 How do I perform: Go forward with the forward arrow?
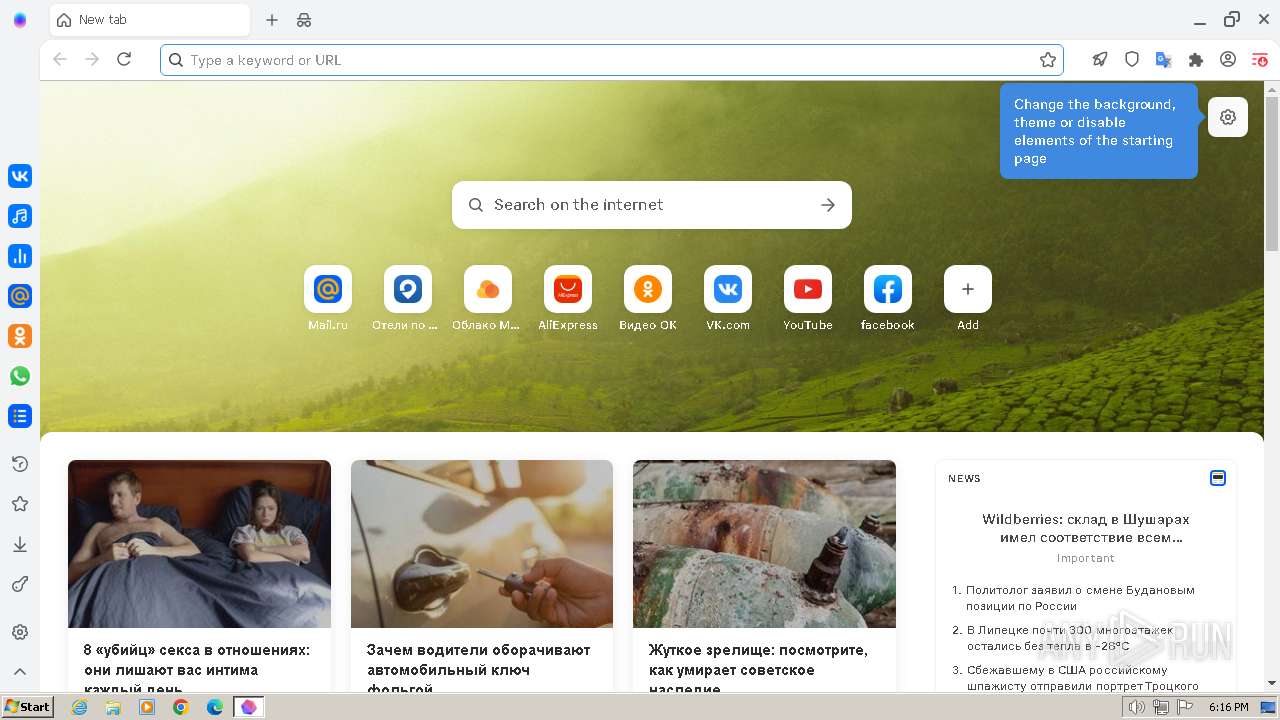click(92, 60)
